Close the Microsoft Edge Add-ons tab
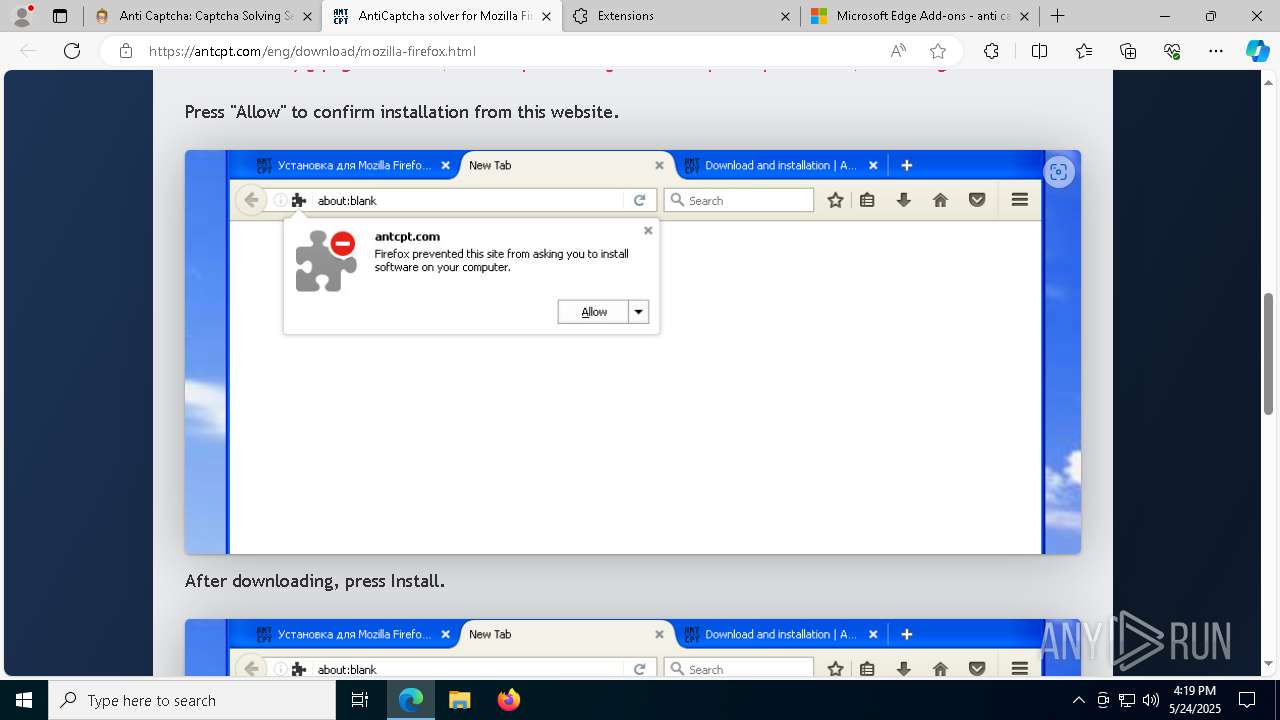The image size is (1280, 720). click(x=1024, y=16)
